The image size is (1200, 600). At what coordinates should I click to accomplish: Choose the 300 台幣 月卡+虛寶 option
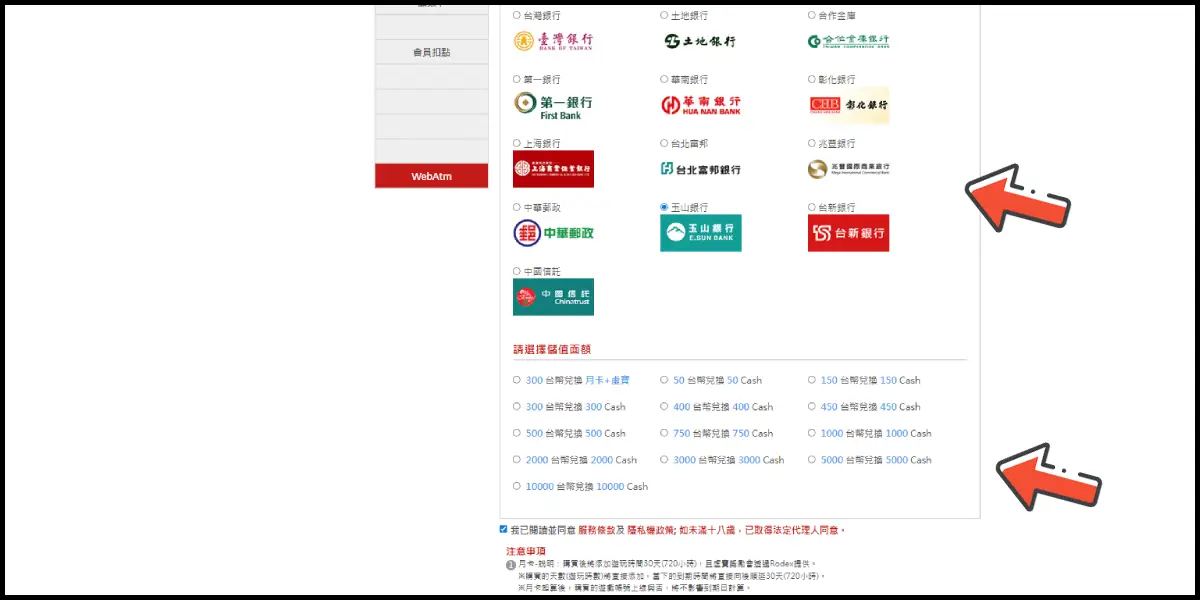point(517,380)
